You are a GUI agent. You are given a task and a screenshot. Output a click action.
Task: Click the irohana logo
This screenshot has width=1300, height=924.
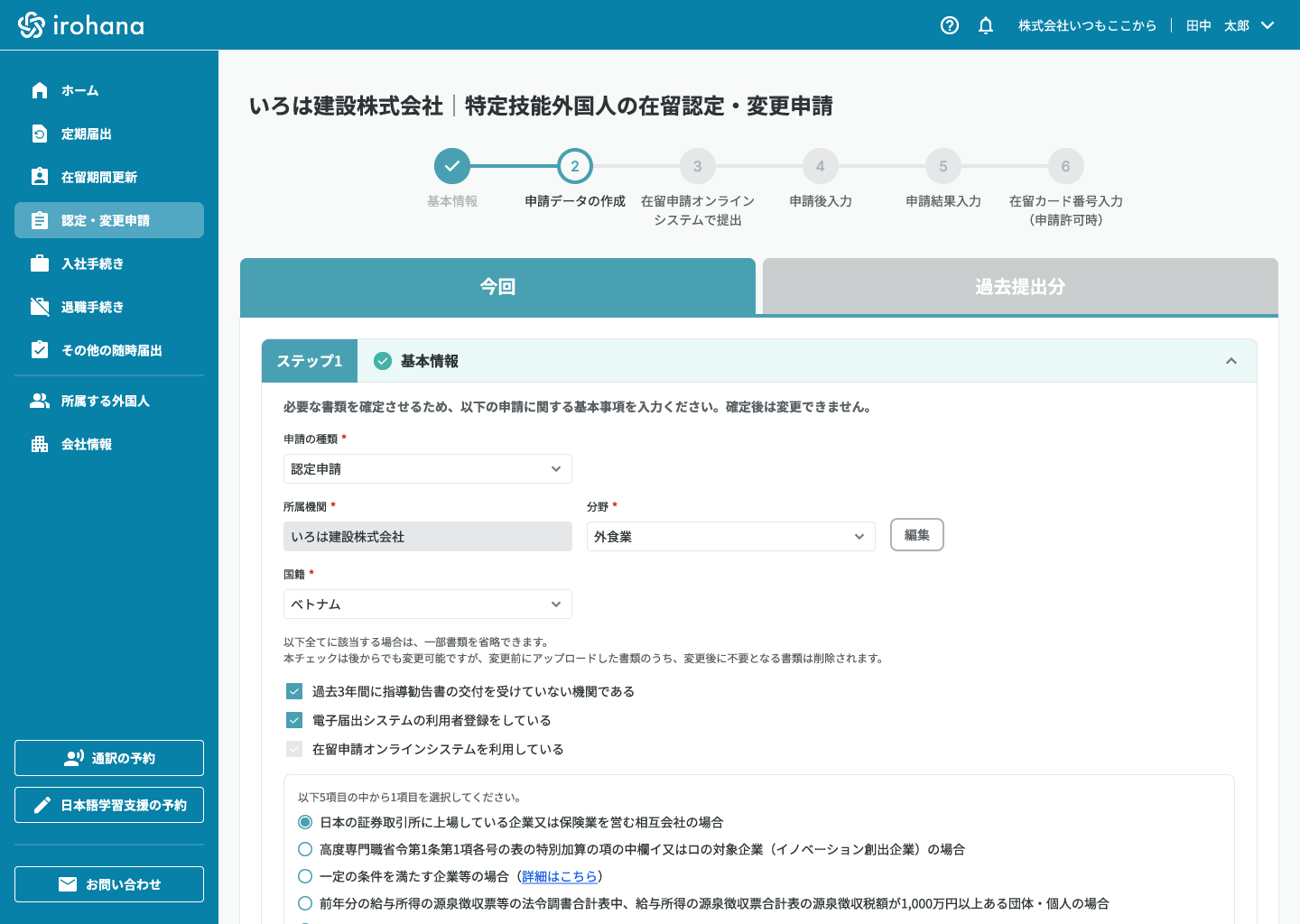[81, 25]
